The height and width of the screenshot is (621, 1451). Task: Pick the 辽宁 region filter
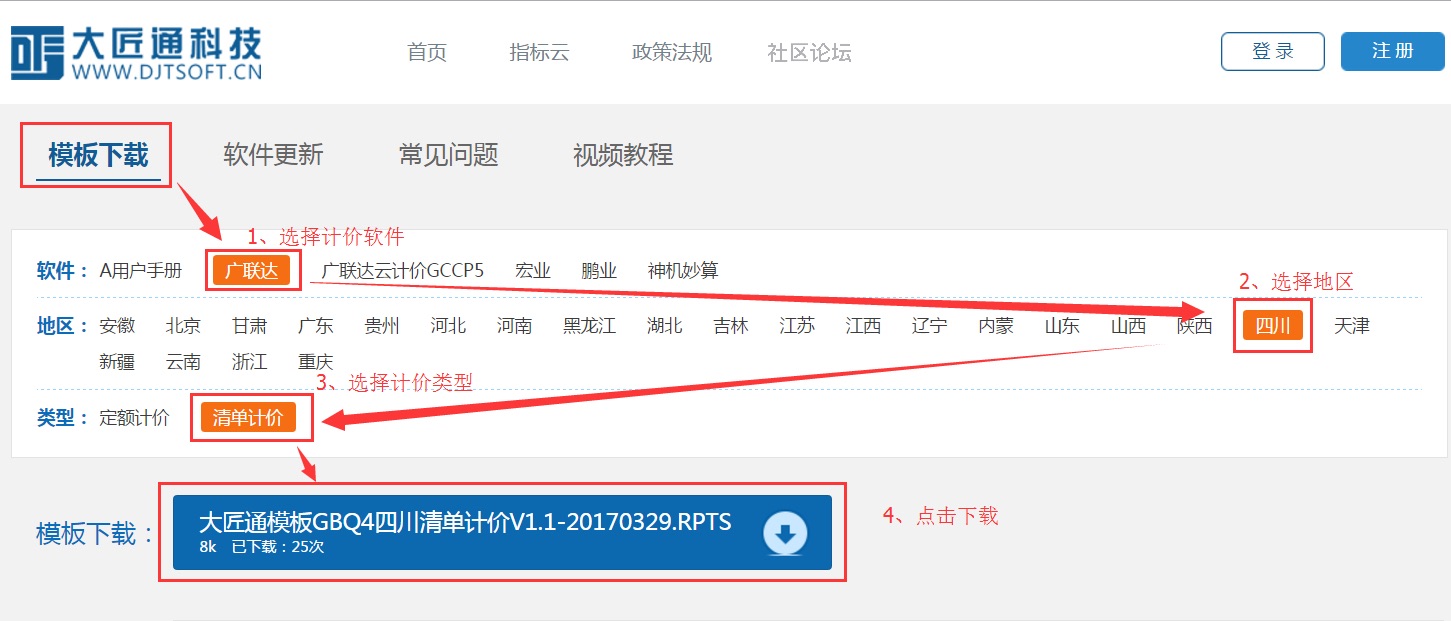pos(929,325)
